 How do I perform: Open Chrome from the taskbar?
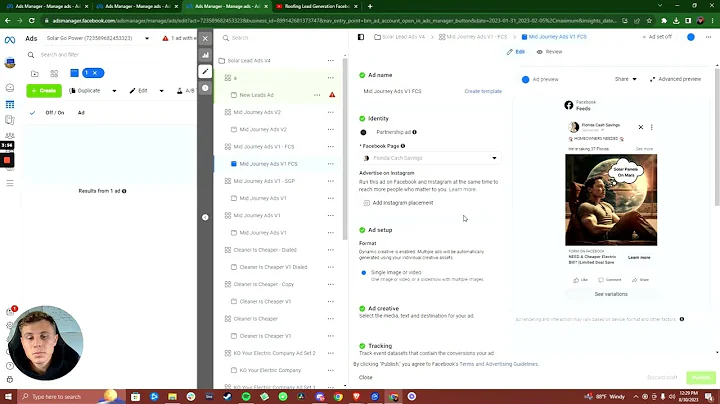pos(338,397)
